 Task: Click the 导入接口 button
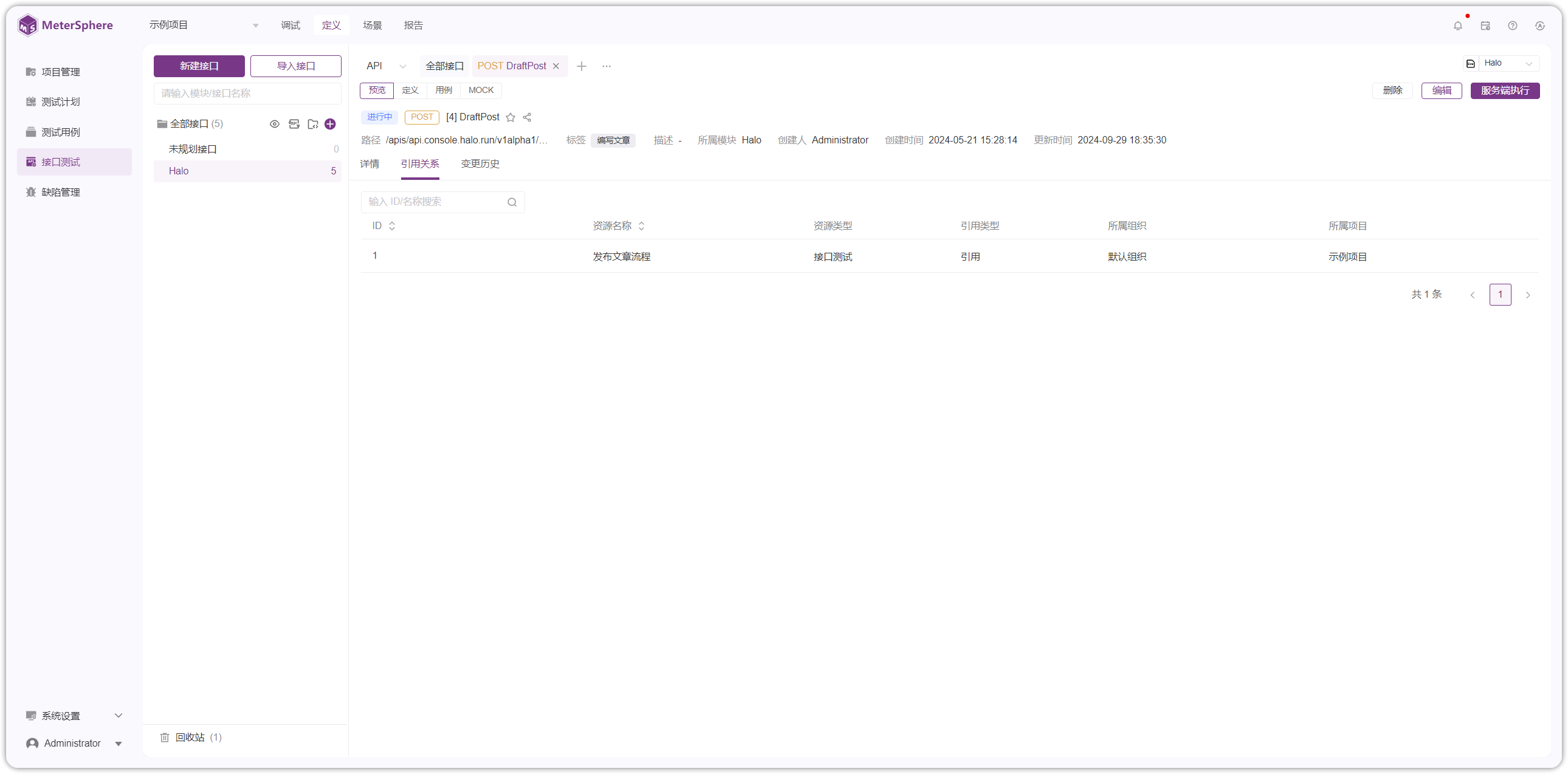[296, 66]
